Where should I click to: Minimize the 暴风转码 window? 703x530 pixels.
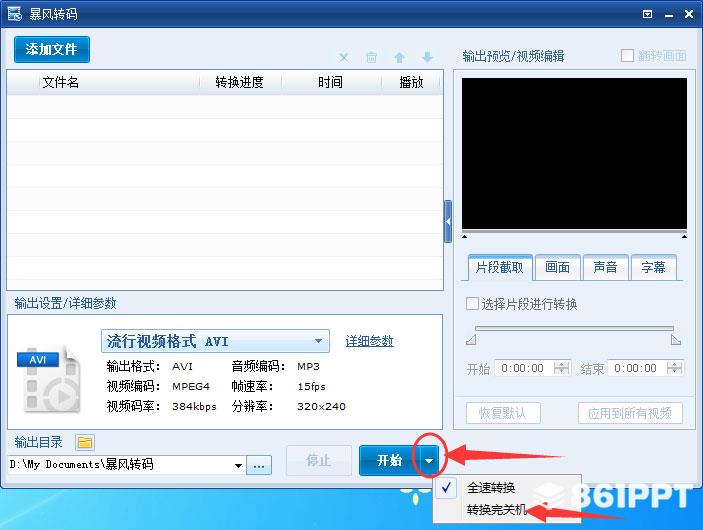pyautogui.click(x=669, y=15)
